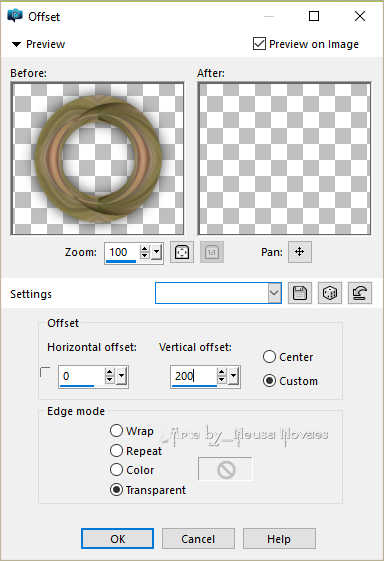Open the Help button
The height and width of the screenshot is (561, 384).
click(279, 539)
